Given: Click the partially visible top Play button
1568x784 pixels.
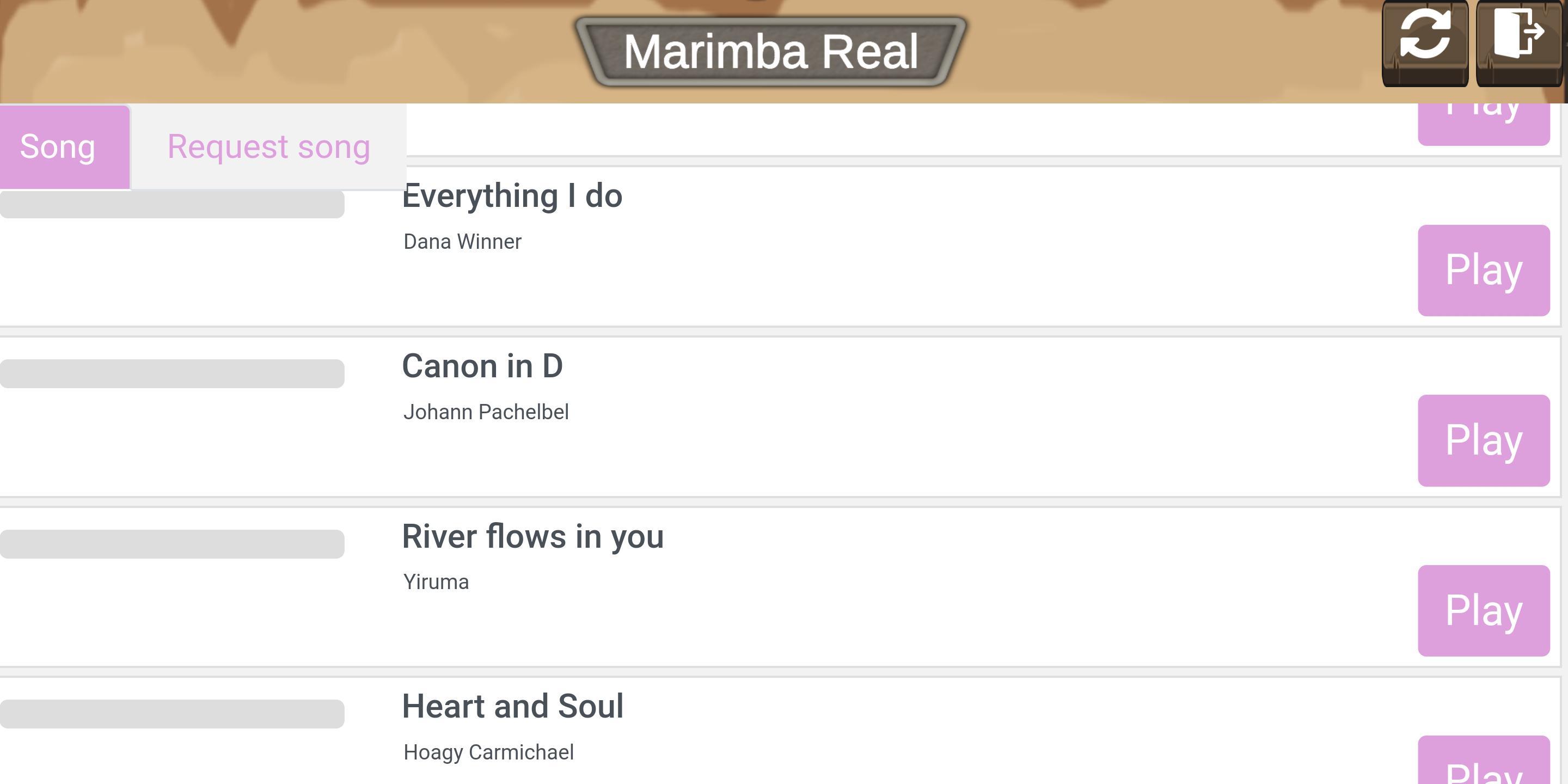Looking at the screenshot, I should (x=1484, y=113).
